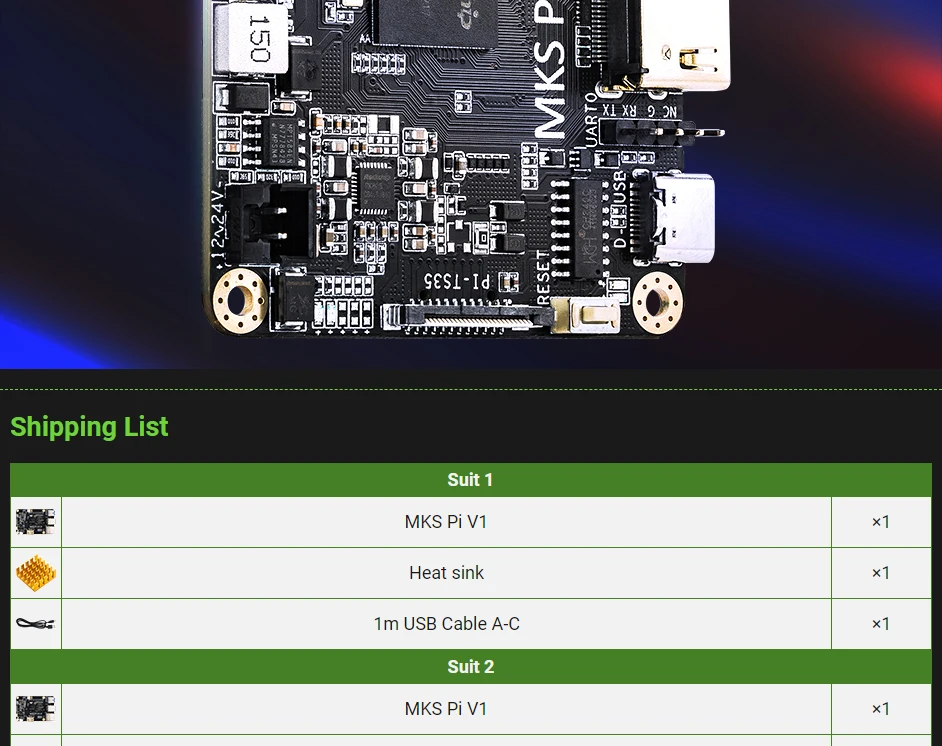Click the ×1 cell under Suit 2
The image size is (942, 746).
coord(880,708)
